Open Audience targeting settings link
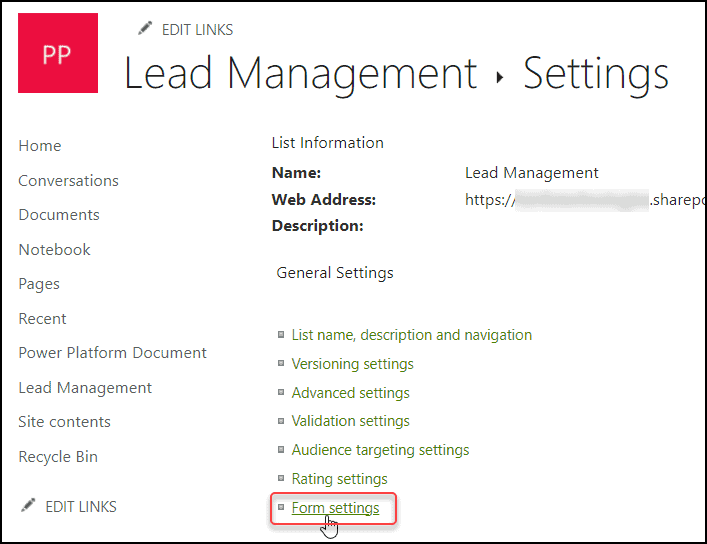Viewport: 707px width, 544px height. (x=381, y=450)
